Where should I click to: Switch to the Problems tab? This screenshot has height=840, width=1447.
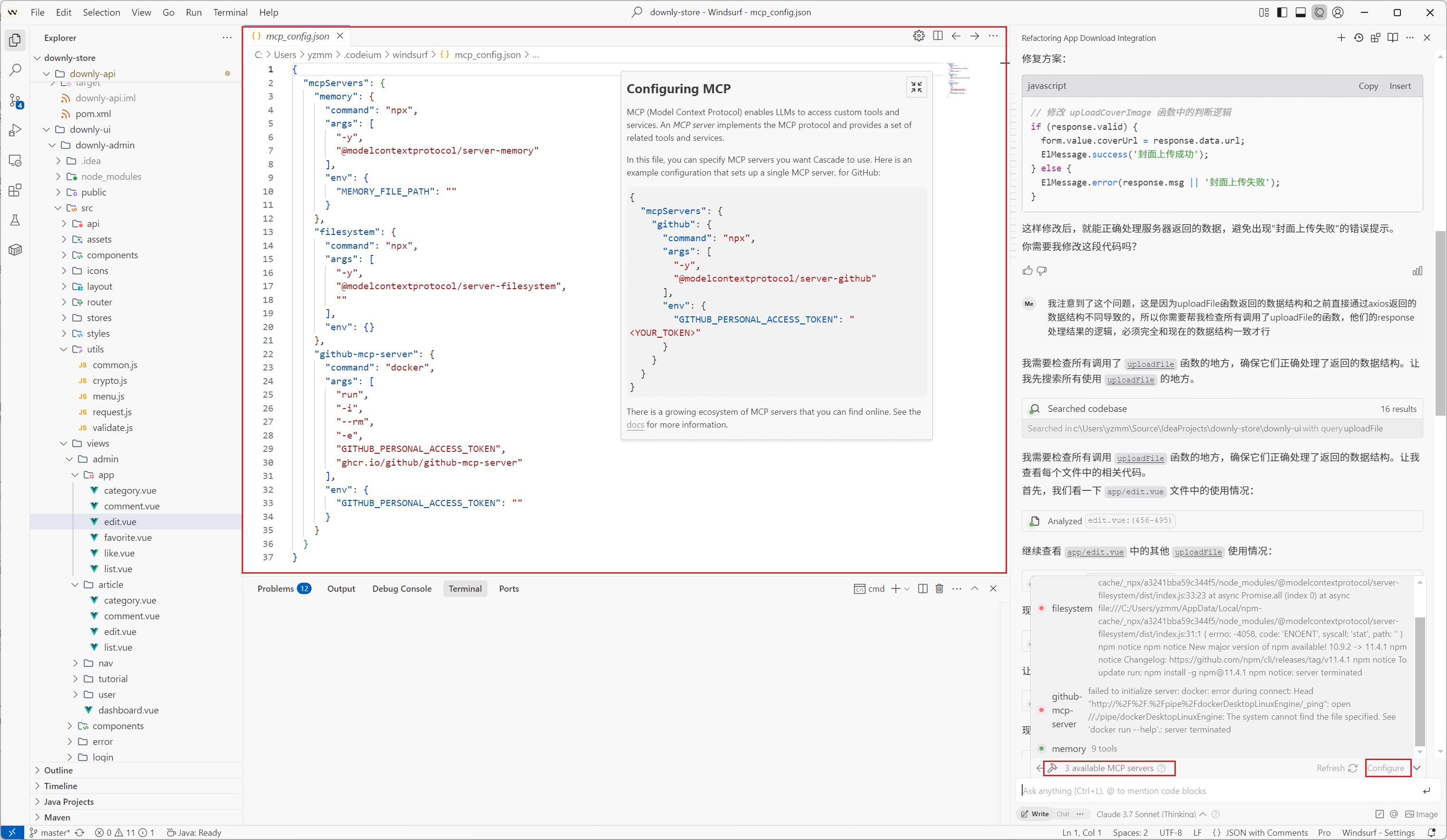[x=284, y=588]
